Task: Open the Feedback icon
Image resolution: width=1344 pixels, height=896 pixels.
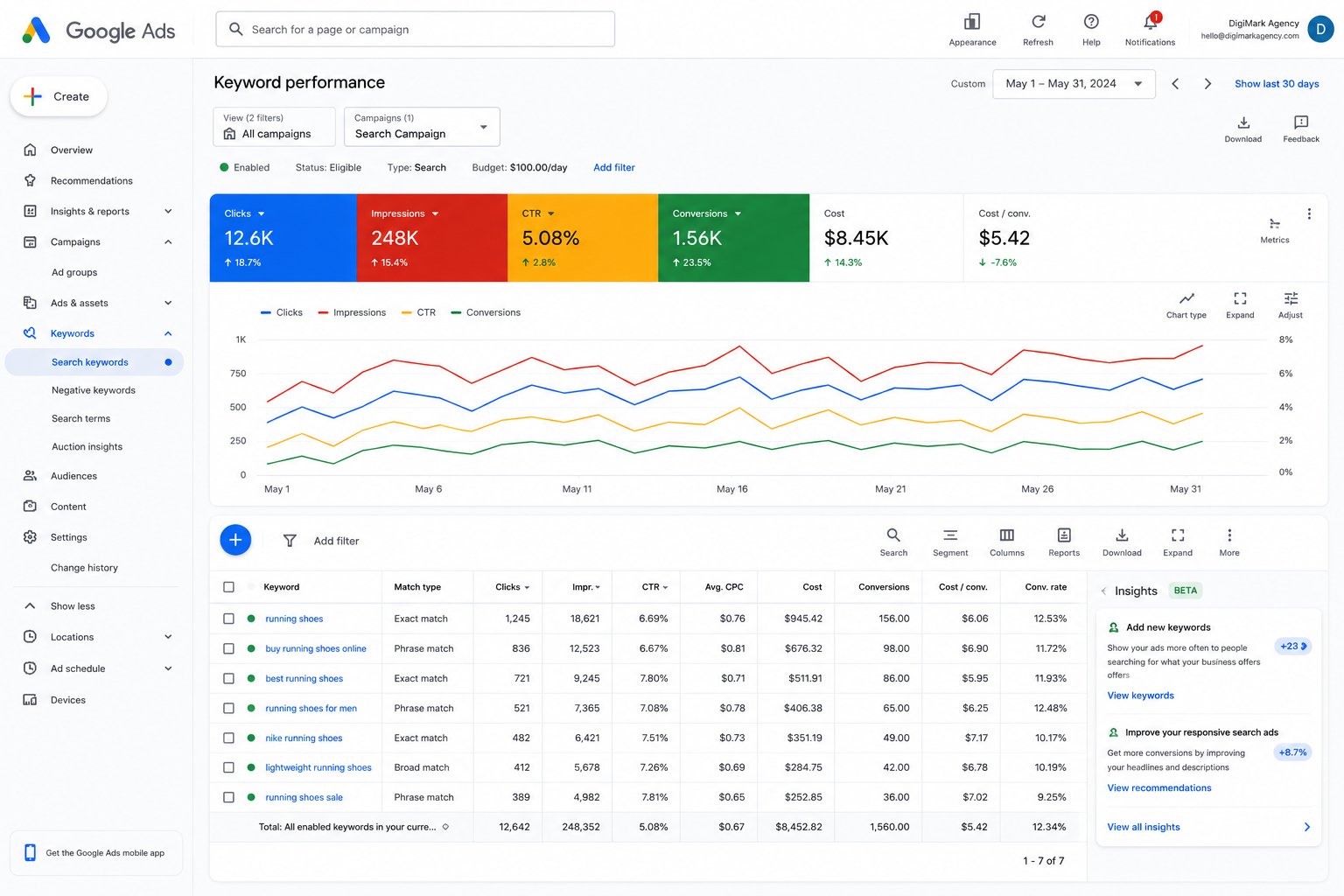Action: tap(1301, 122)
